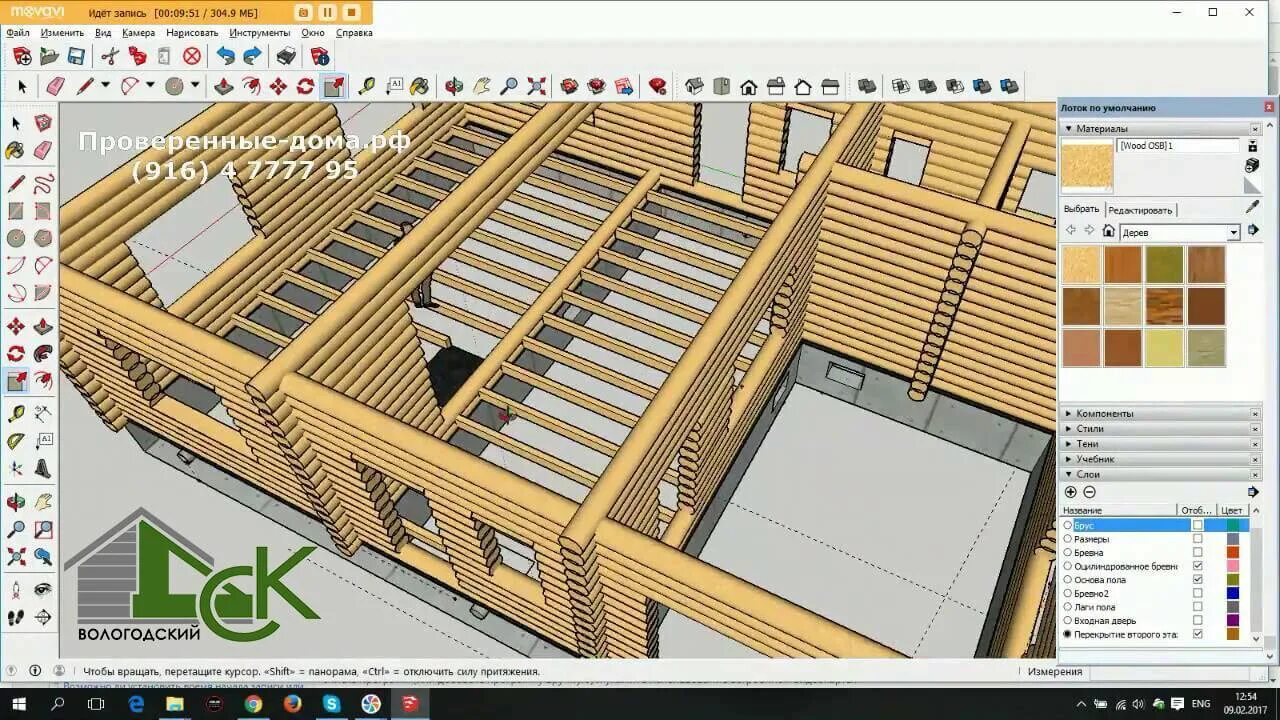
Task: Open the Нарисовать menu
Action: 192,33
